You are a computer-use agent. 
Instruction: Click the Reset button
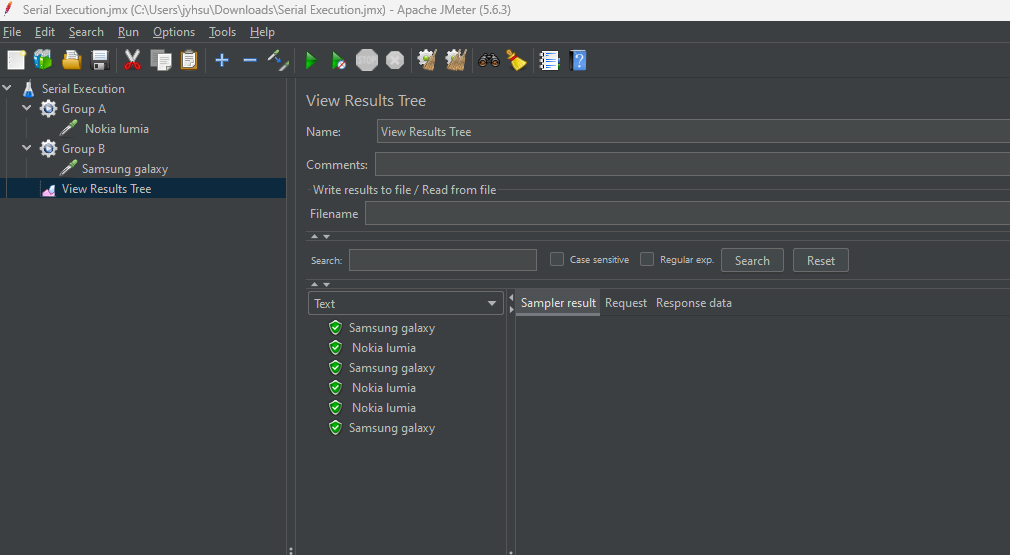click(x=821, y=260)
